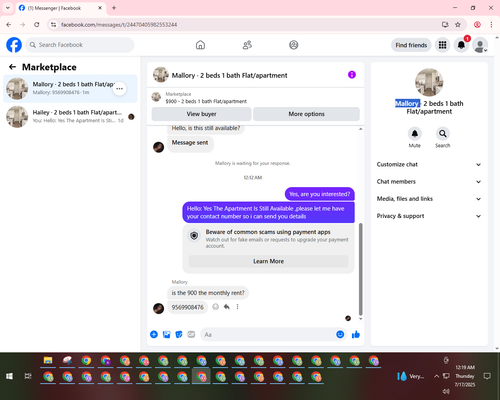Open the conversation title header
500x400 pixels.
coord(229,75)
